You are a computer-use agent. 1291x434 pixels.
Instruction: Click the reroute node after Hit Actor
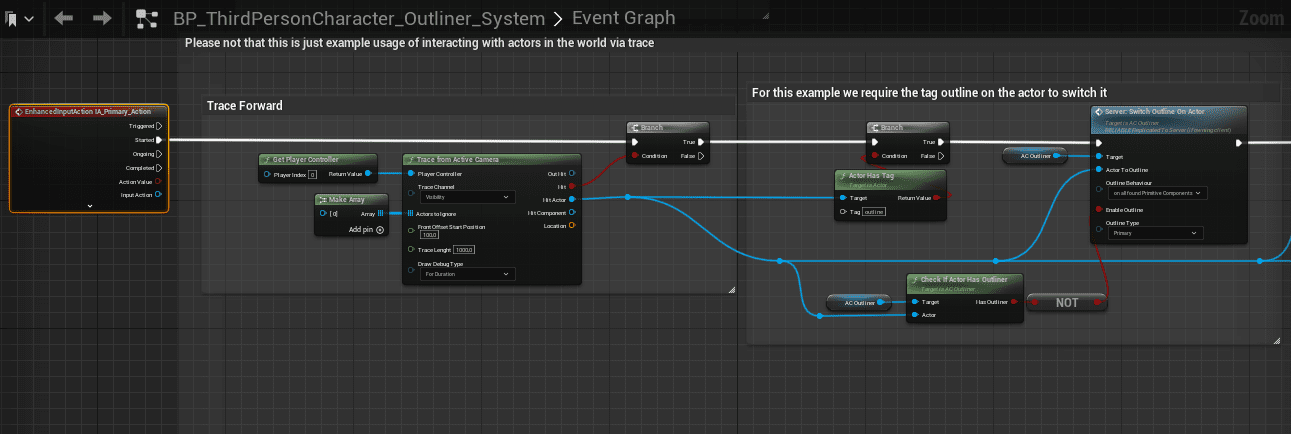(x=627, y=198)
